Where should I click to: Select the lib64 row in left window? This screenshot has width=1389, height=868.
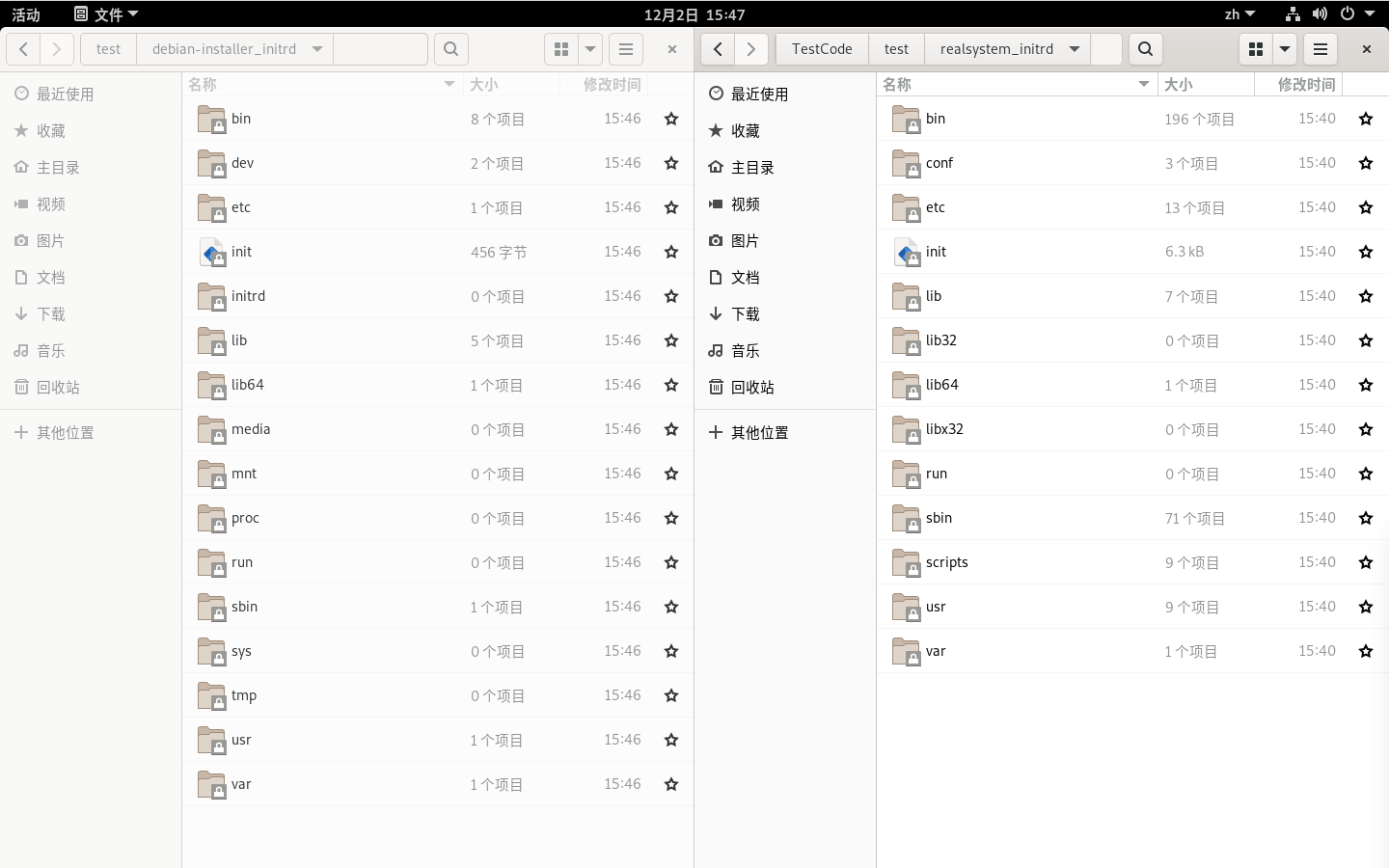pyautogui.click(x=438, y=385)
